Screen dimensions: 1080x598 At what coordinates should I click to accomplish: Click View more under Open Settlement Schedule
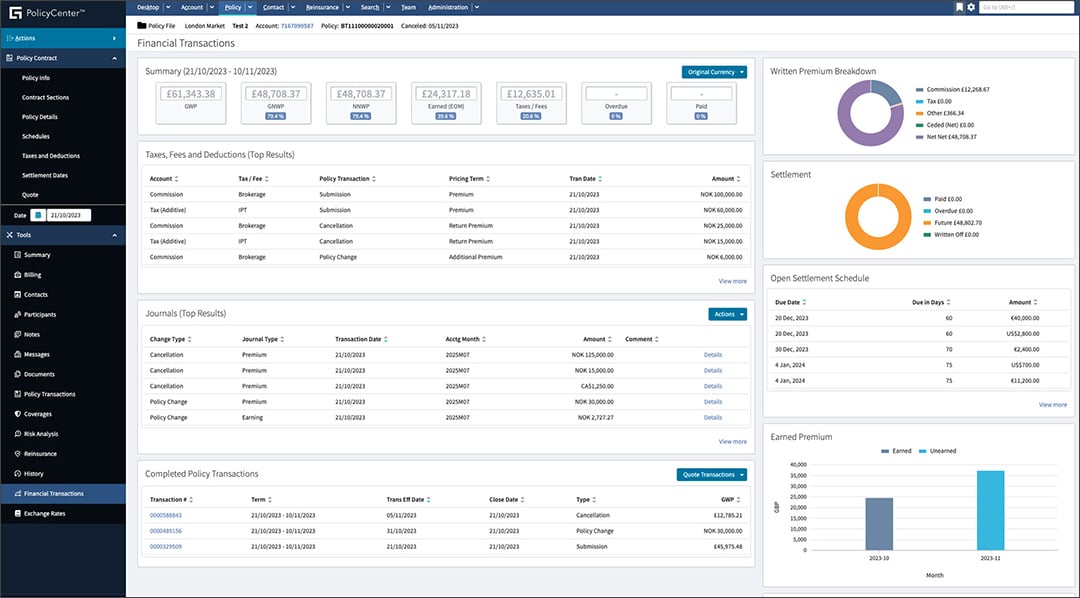tap(1052, 404)
